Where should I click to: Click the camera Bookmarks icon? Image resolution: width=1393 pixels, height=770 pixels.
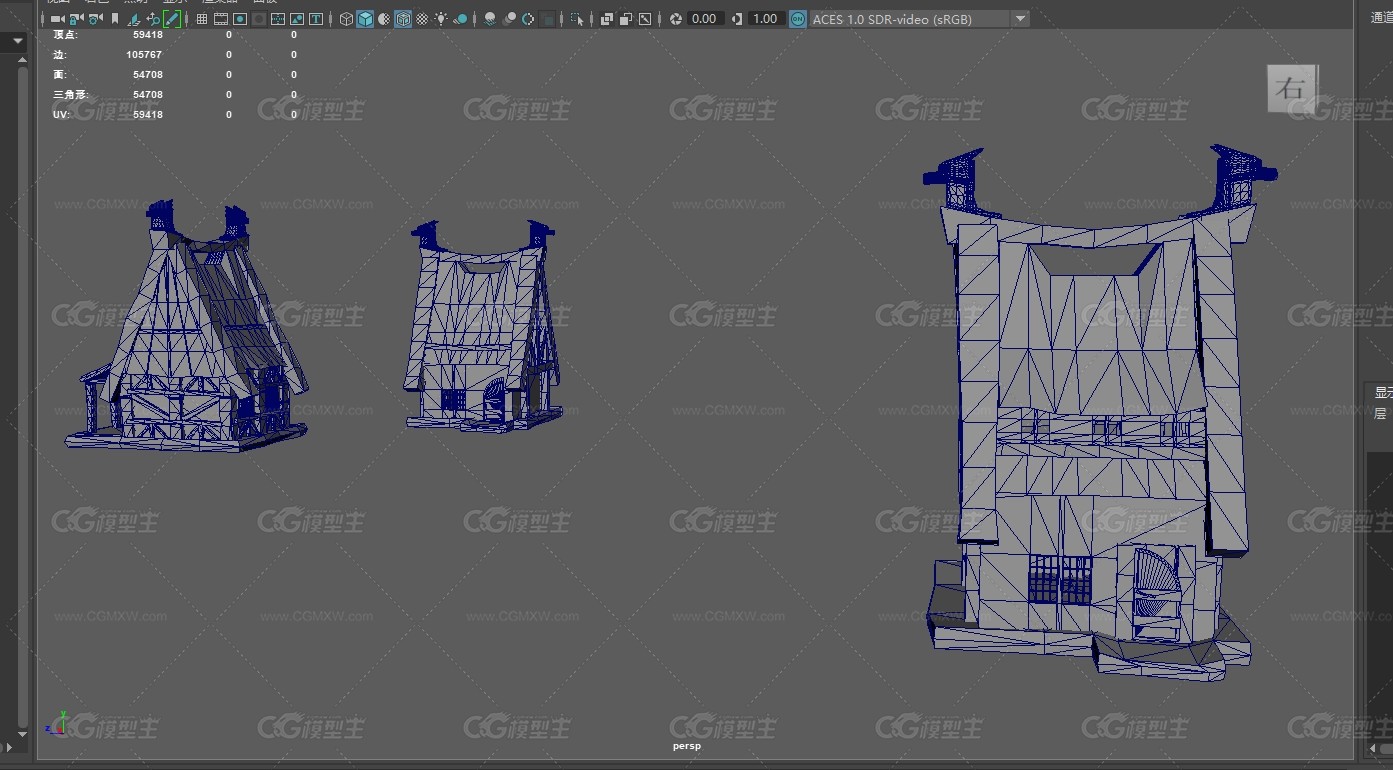(115, 19)
